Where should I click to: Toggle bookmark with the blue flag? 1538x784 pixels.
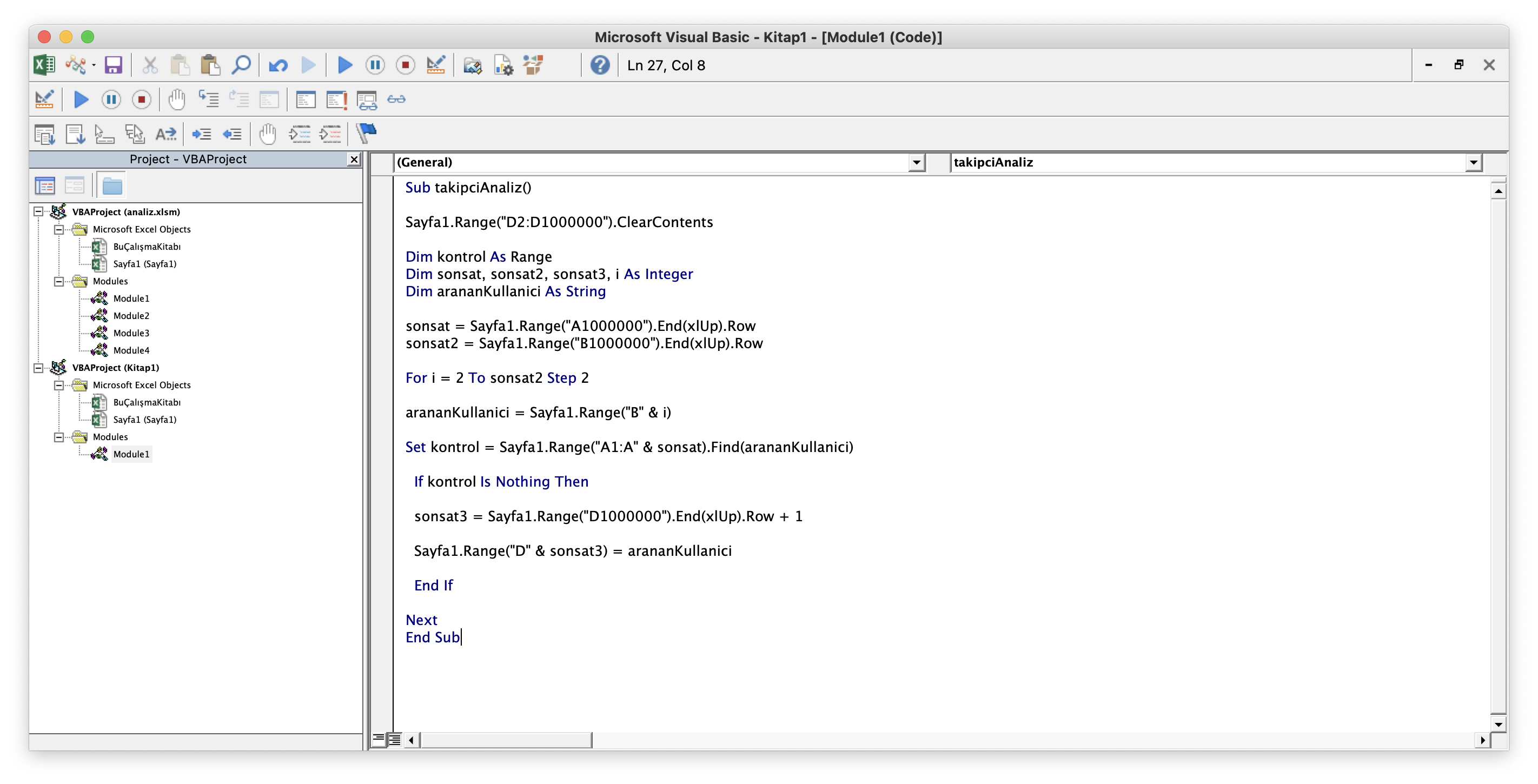click(367, 133)
